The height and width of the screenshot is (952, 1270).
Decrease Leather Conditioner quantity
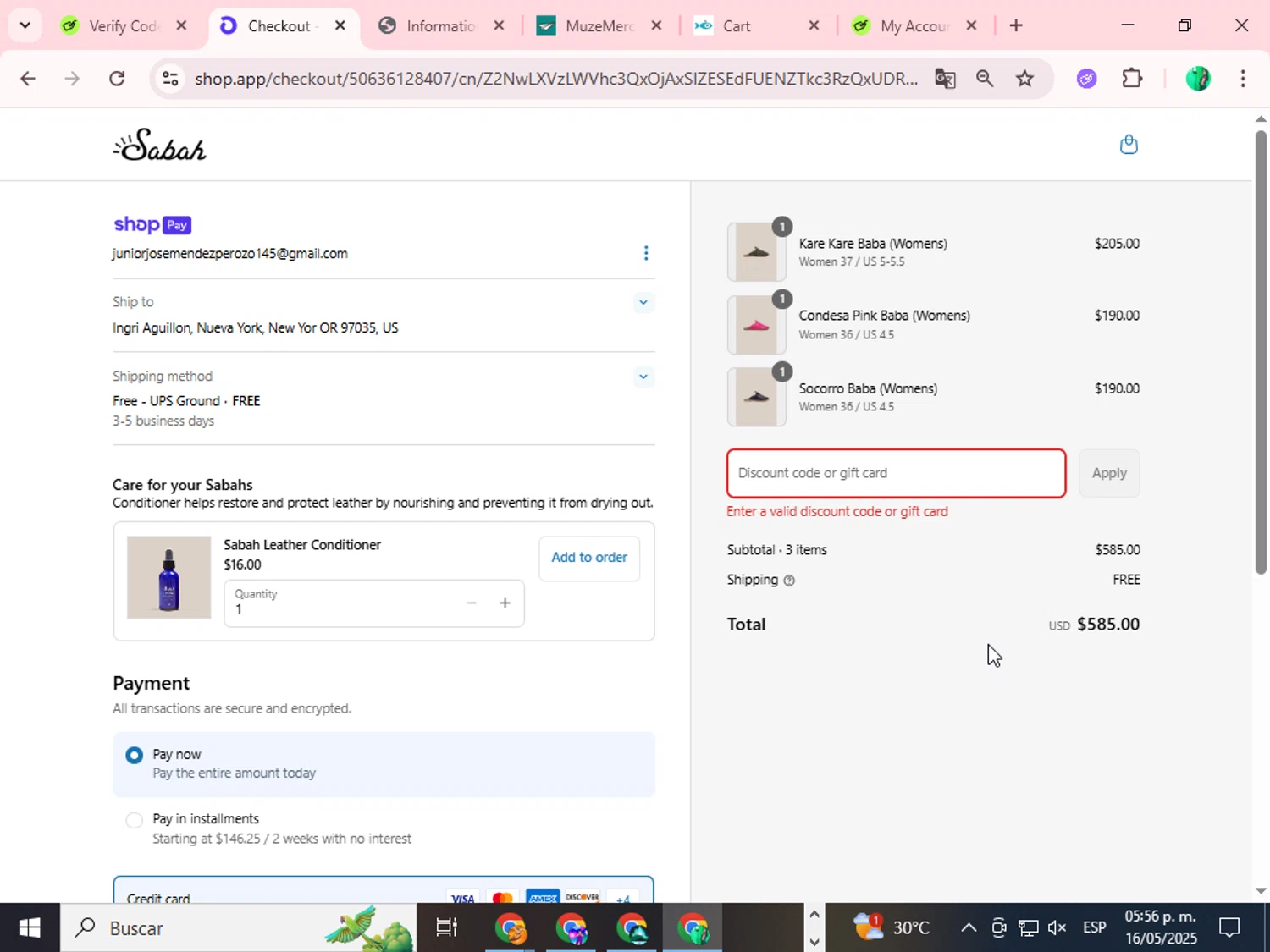click(472, 603)
